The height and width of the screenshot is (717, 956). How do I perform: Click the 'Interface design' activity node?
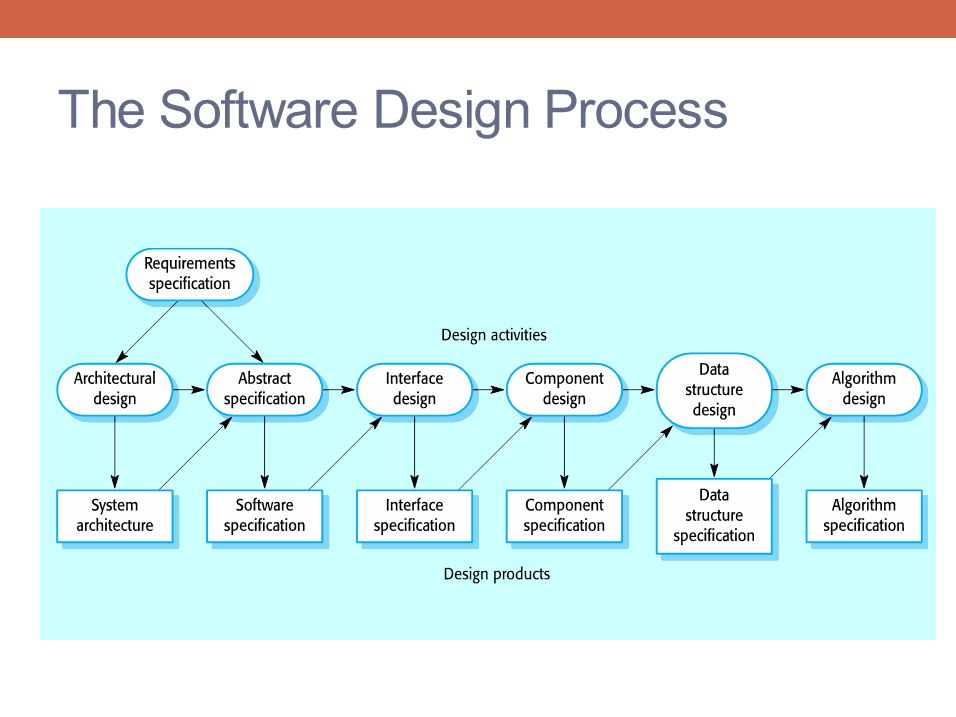[x=415, y=389]
